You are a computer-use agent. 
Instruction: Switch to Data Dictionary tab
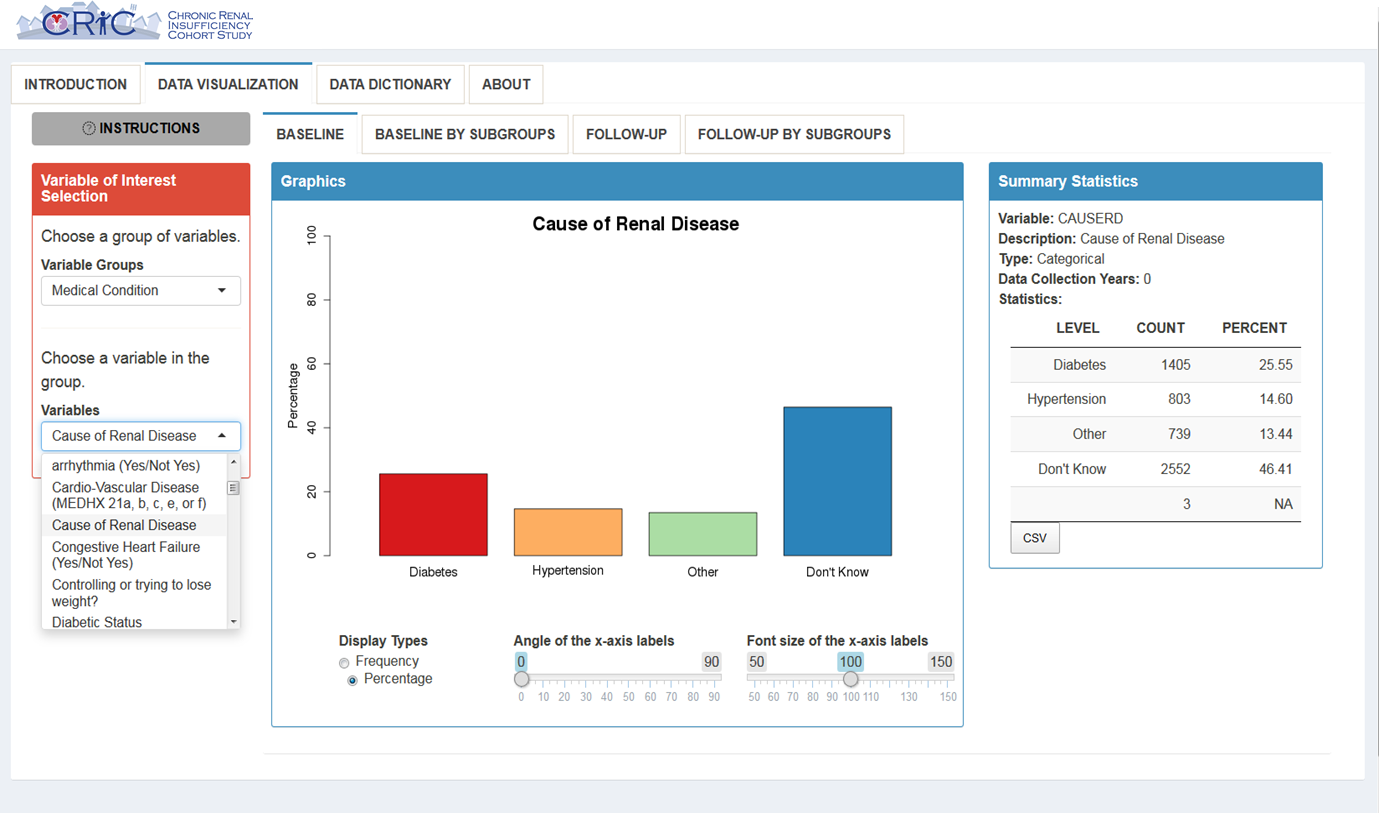tap(390, 84)
